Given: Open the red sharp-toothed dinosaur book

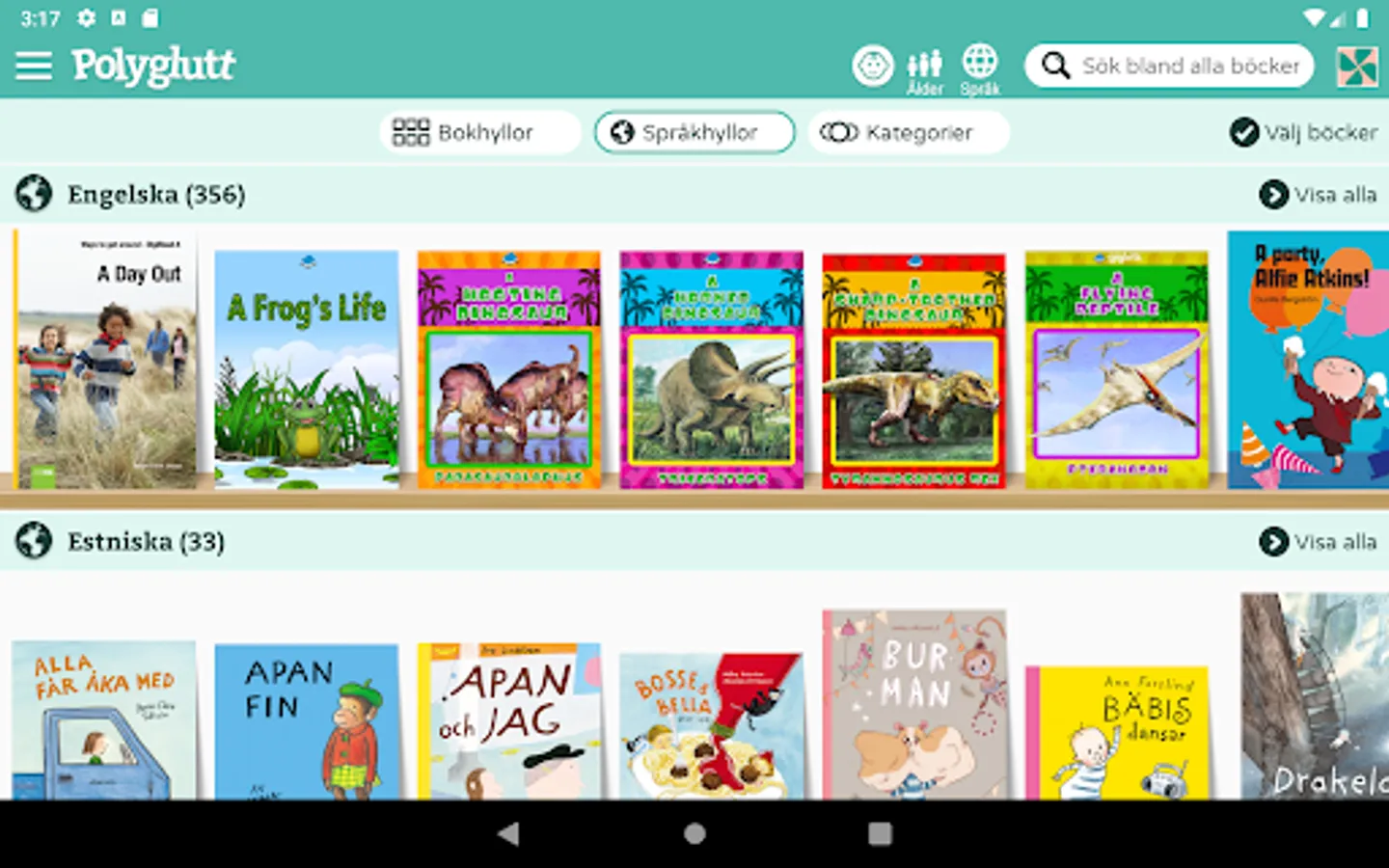Looking at the screenshot, I should pyautogui.click(x=914, y=368).
